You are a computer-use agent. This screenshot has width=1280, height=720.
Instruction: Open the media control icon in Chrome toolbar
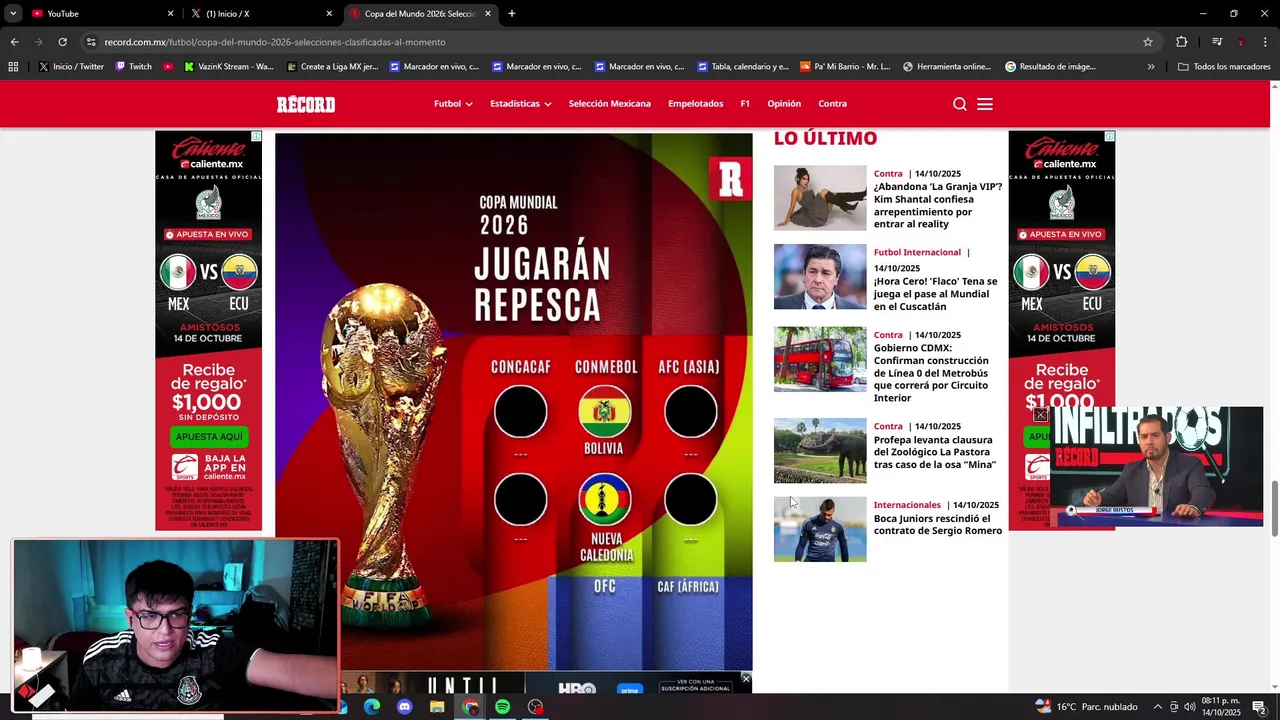click(x=1217, y=42)
